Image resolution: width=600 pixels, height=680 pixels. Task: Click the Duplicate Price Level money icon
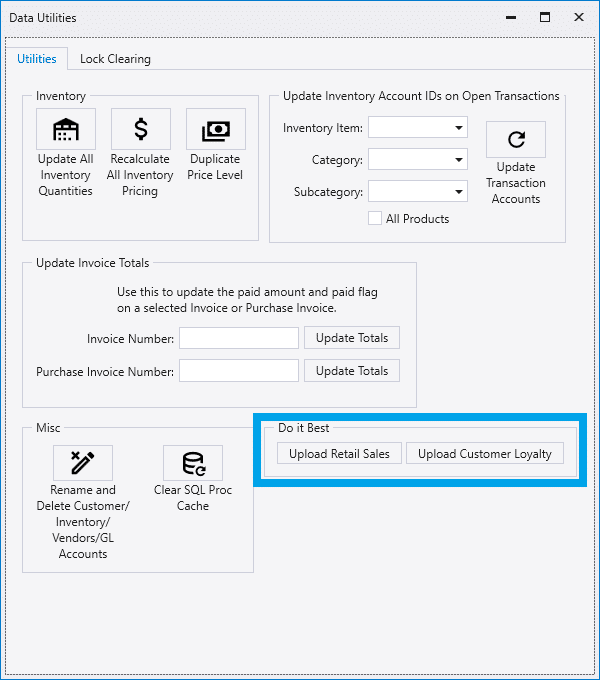click(x=216, y=129)
